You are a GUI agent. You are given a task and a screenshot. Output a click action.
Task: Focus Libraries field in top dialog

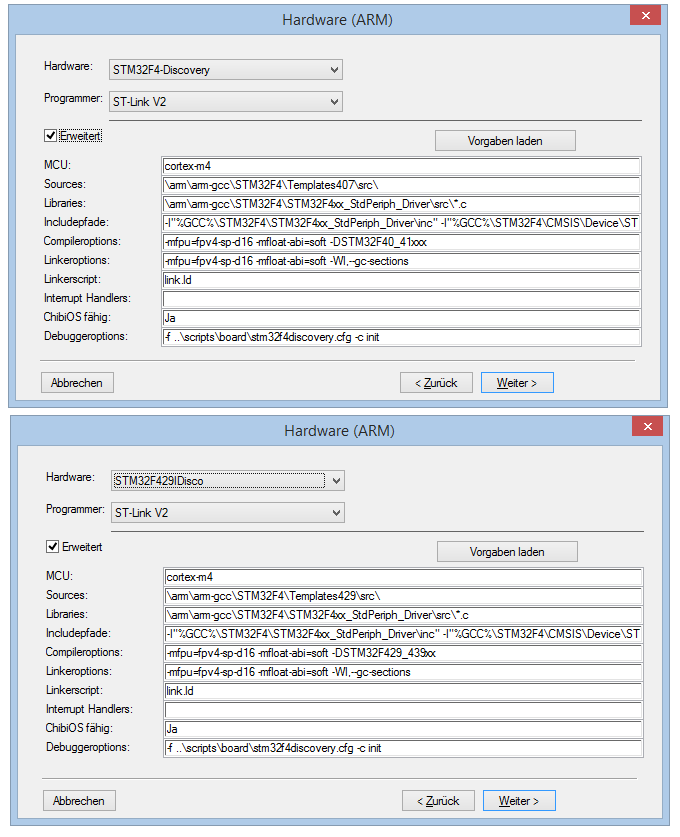coord(401,204)
